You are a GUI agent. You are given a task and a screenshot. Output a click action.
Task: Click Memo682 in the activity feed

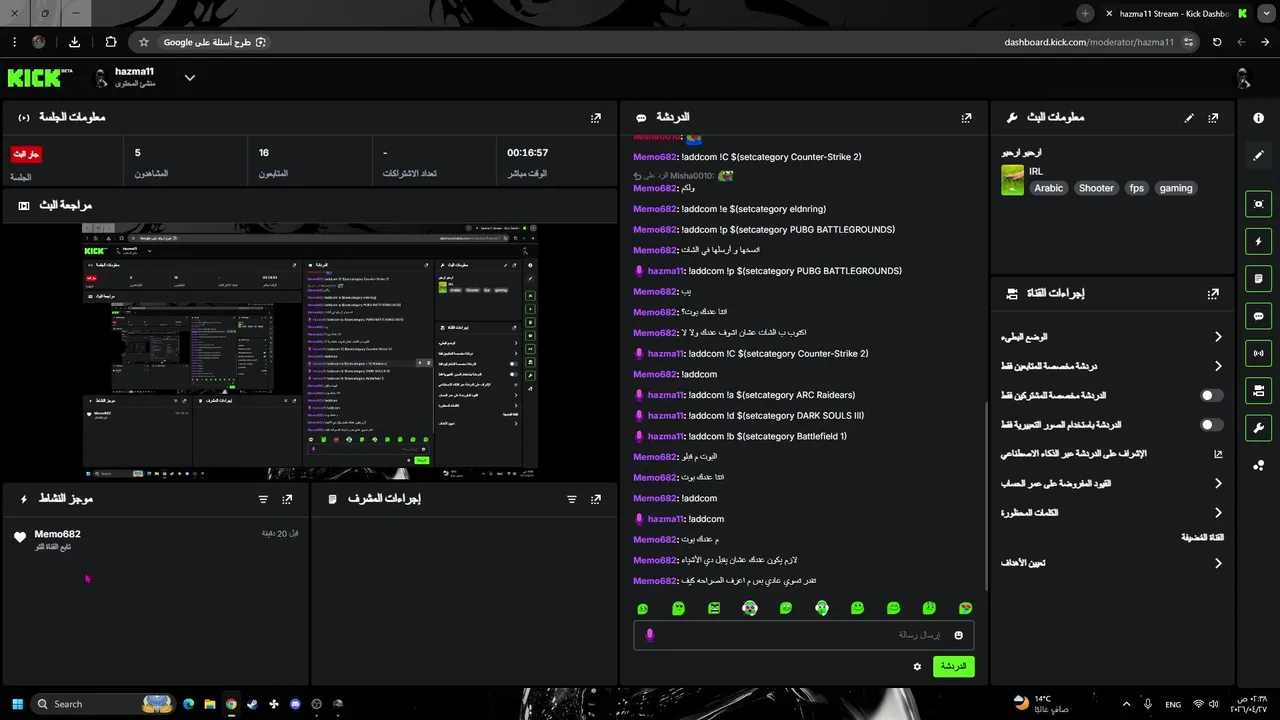[x=57, y=534]
